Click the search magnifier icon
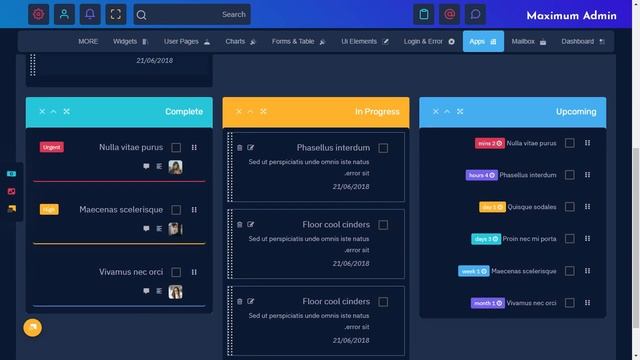 [141, 15]
